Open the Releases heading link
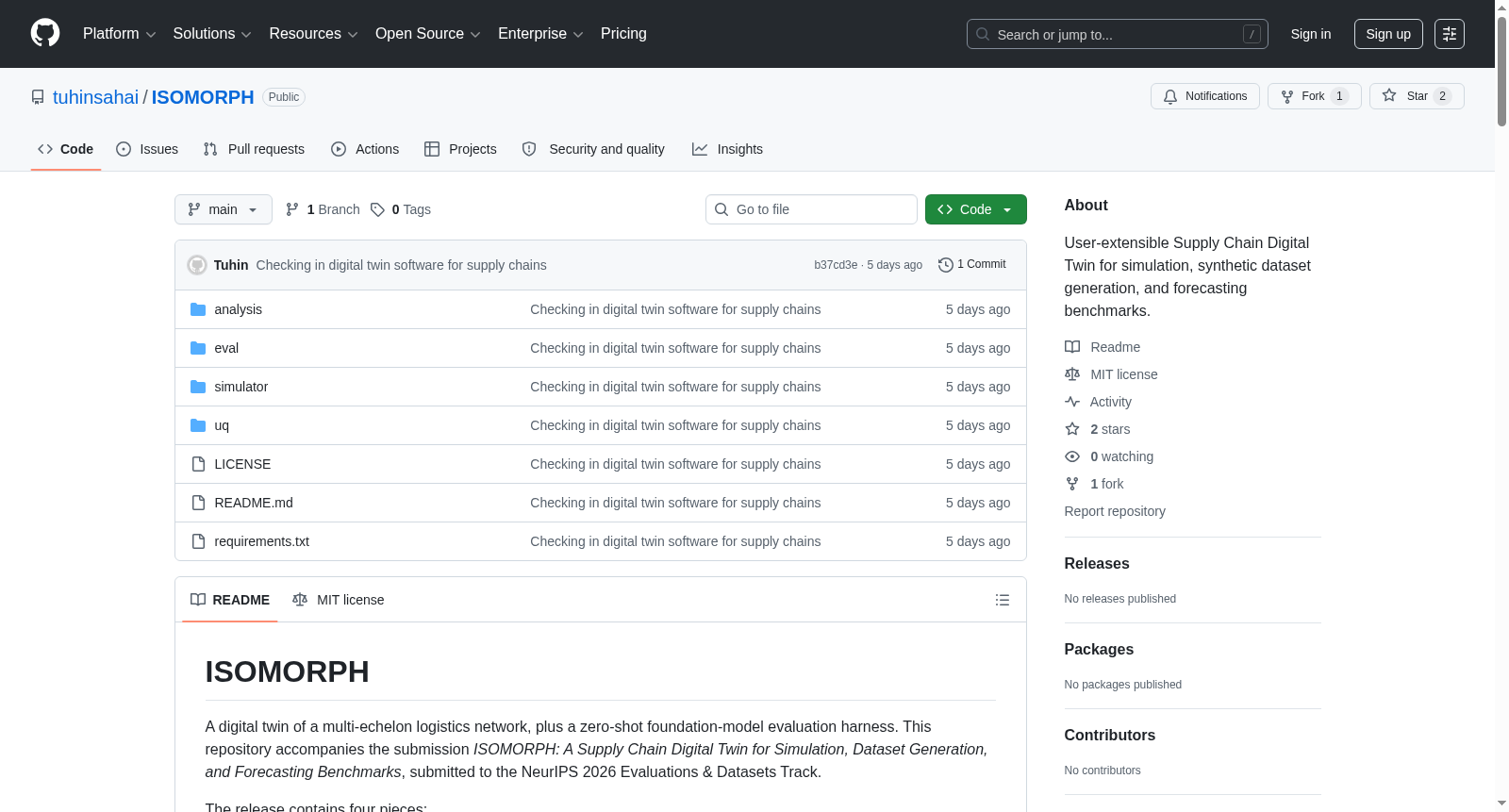The height and width of the screenshot is (812, 1509). 1097,564
